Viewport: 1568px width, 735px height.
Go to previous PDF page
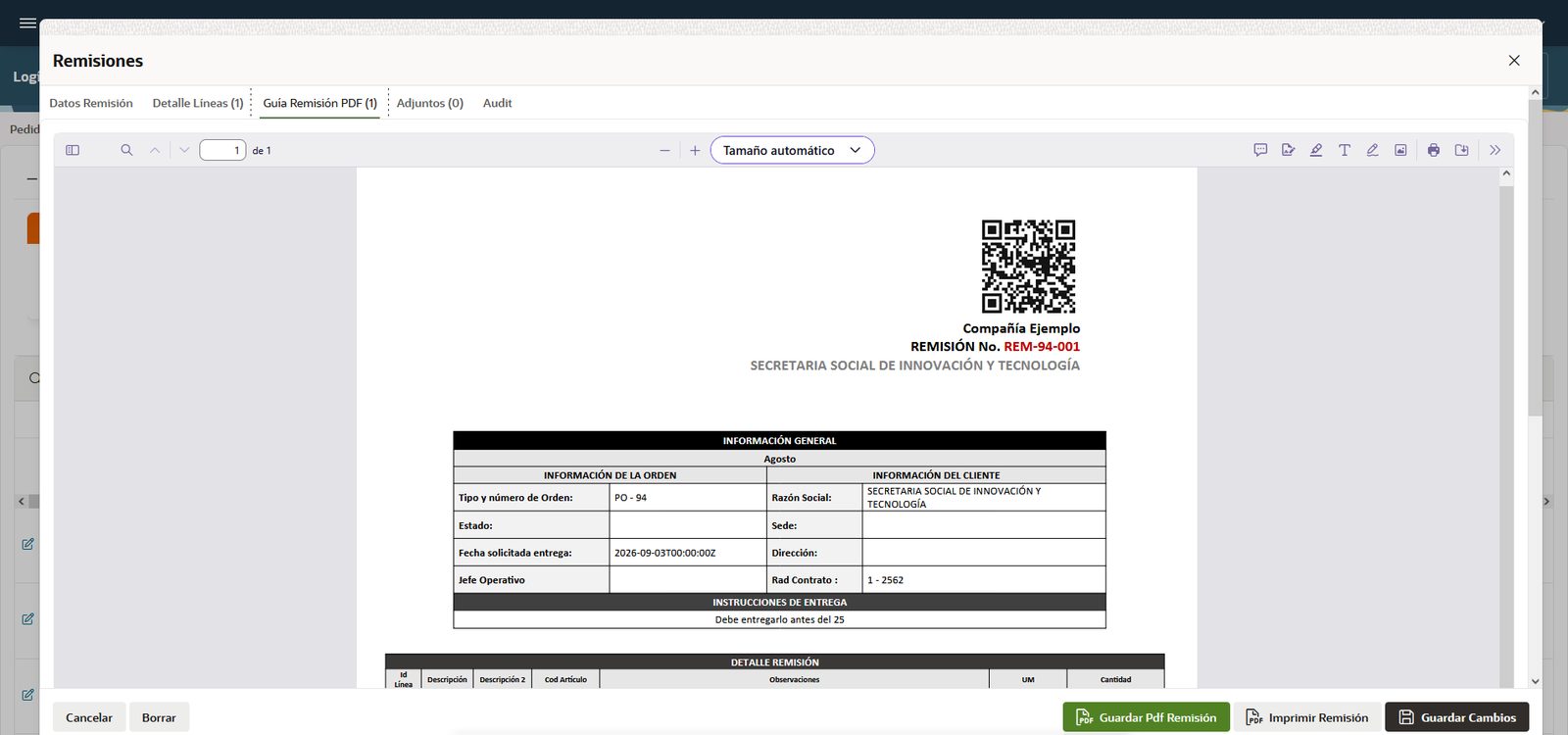155,150
